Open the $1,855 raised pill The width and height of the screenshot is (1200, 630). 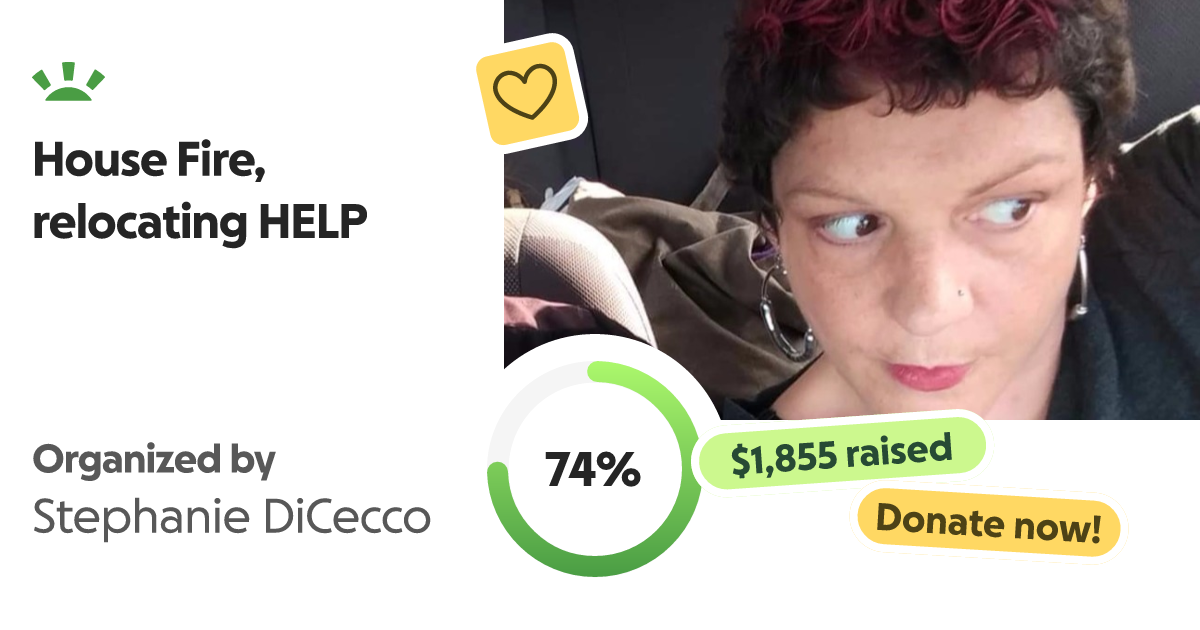pyautogui.click(x=841, y=454)
